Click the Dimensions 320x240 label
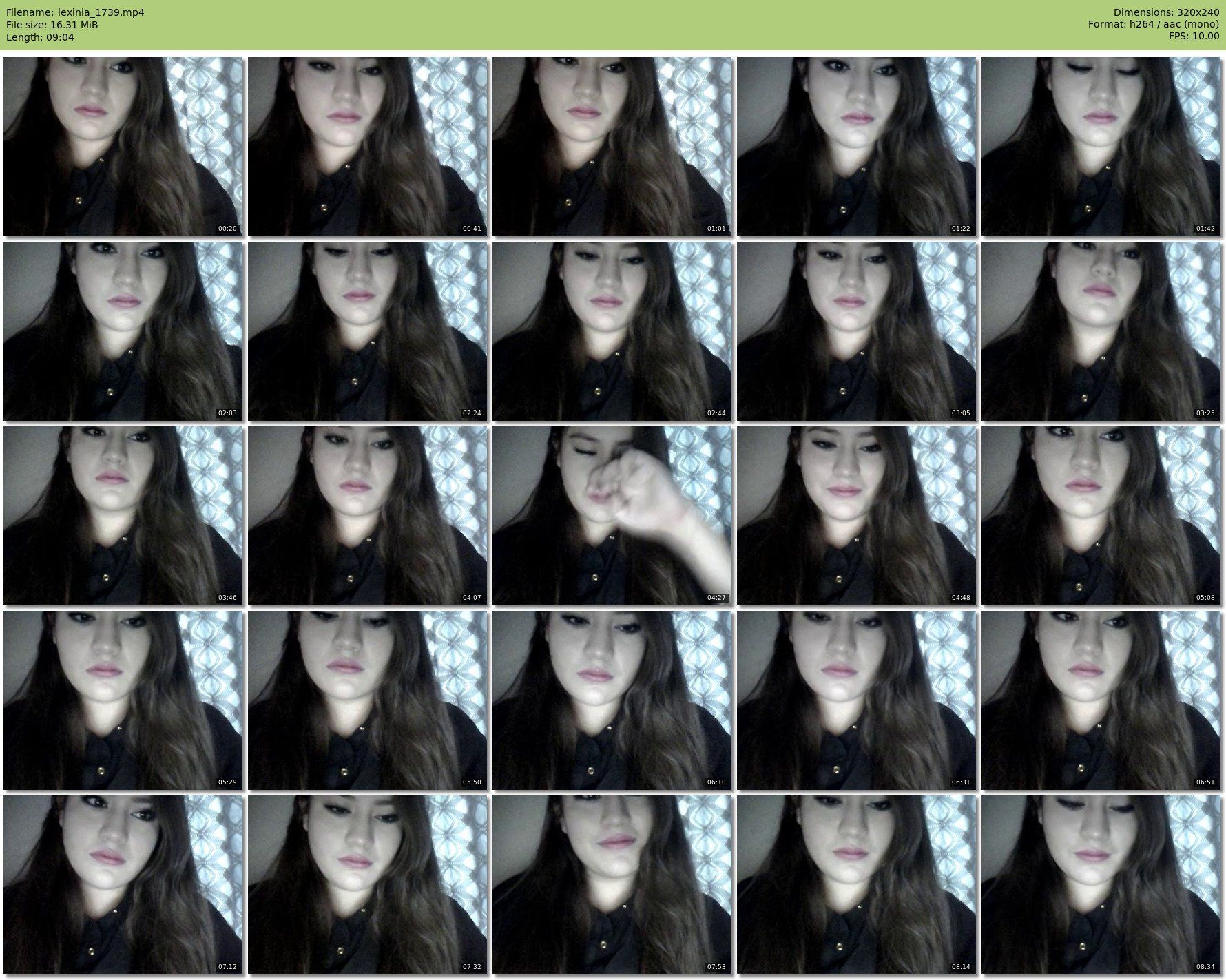Screen dimensions: 1226x980 click(1166, 12)
